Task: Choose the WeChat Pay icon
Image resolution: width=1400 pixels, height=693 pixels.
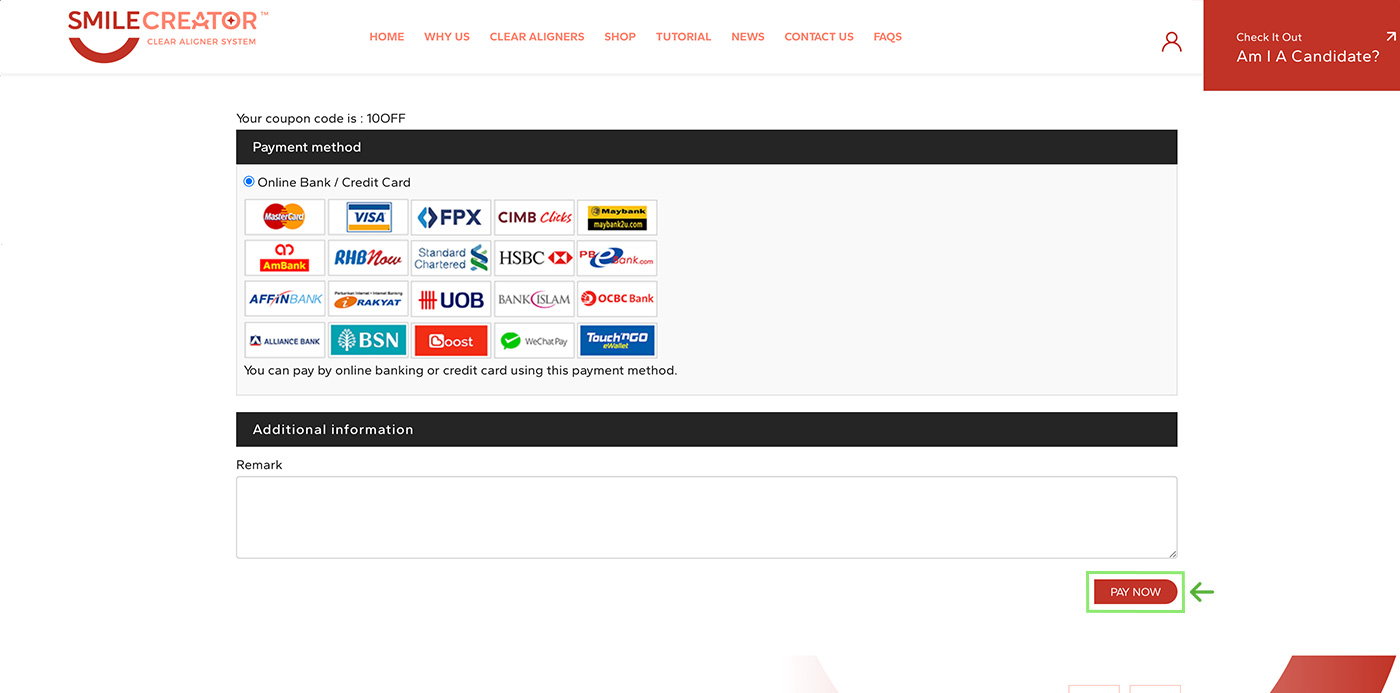Action: coord(534,341)
